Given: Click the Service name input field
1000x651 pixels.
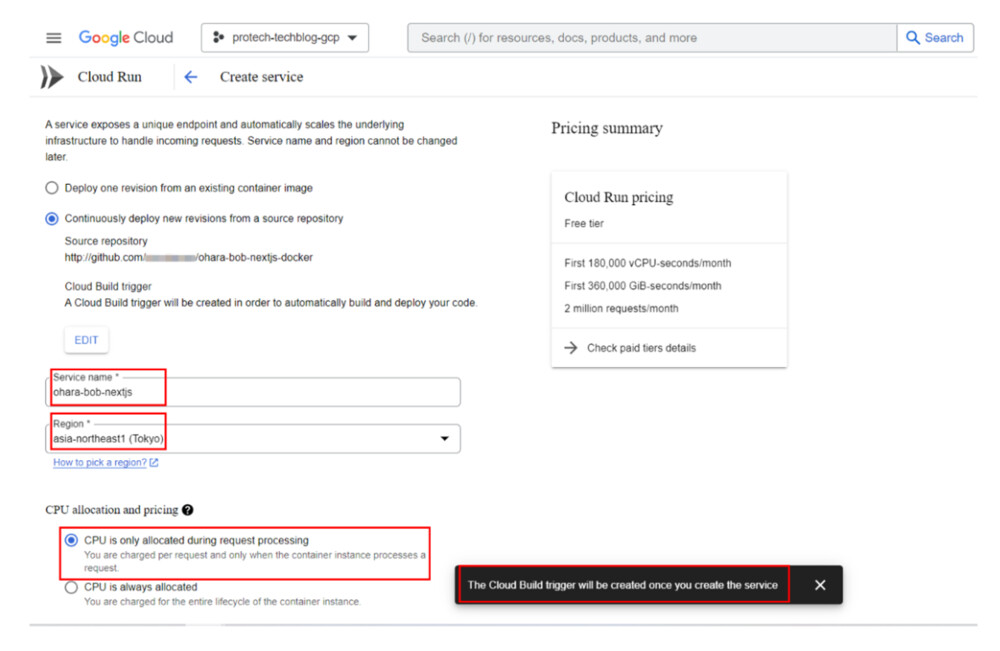Looking at the screenshot, I should pyautogui.click(x=256, y=393).
